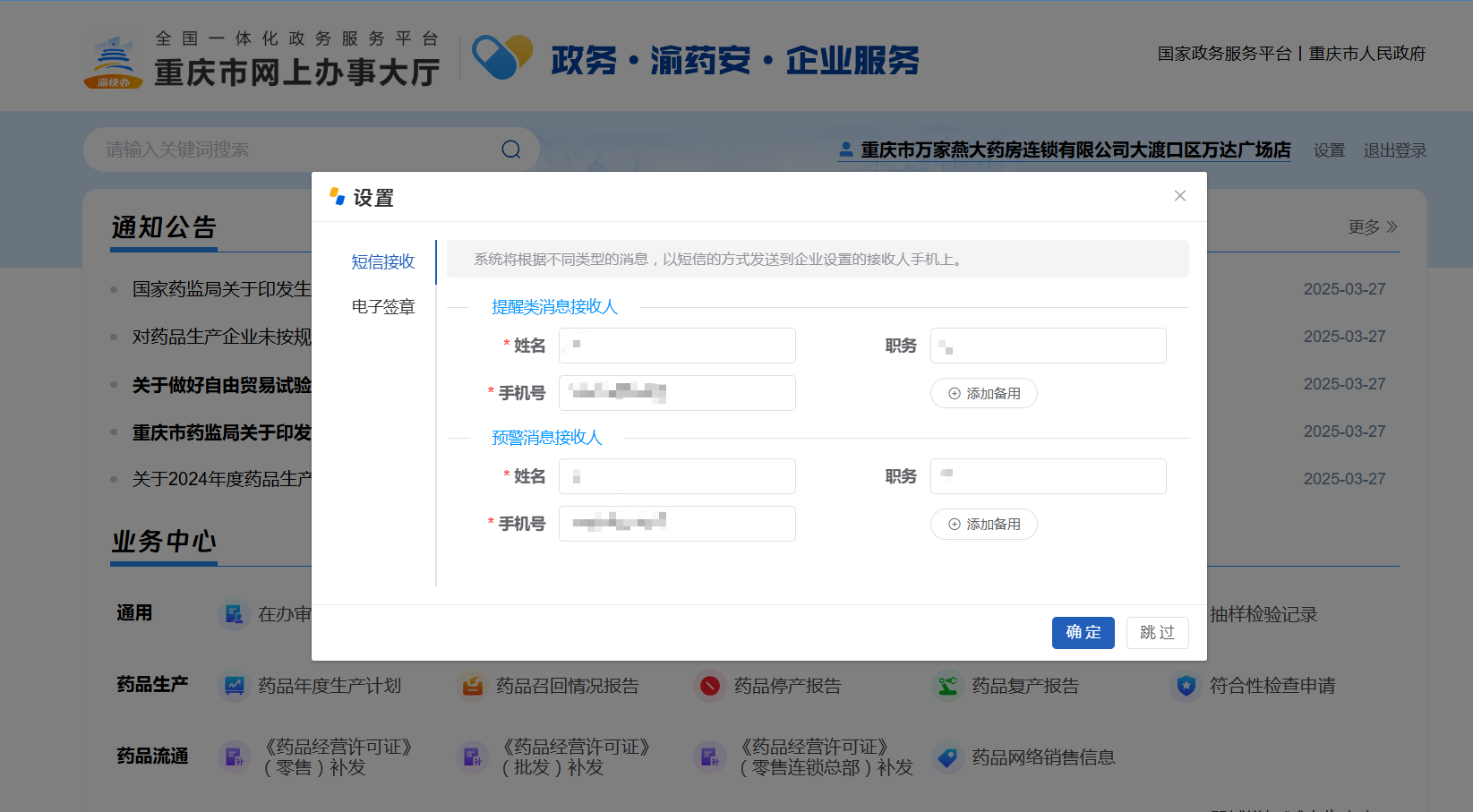This screenshot has height=812, width=1473.
Task: Click the 手机号 field under 预警消息接收人
Action: [x=677, y=524]
